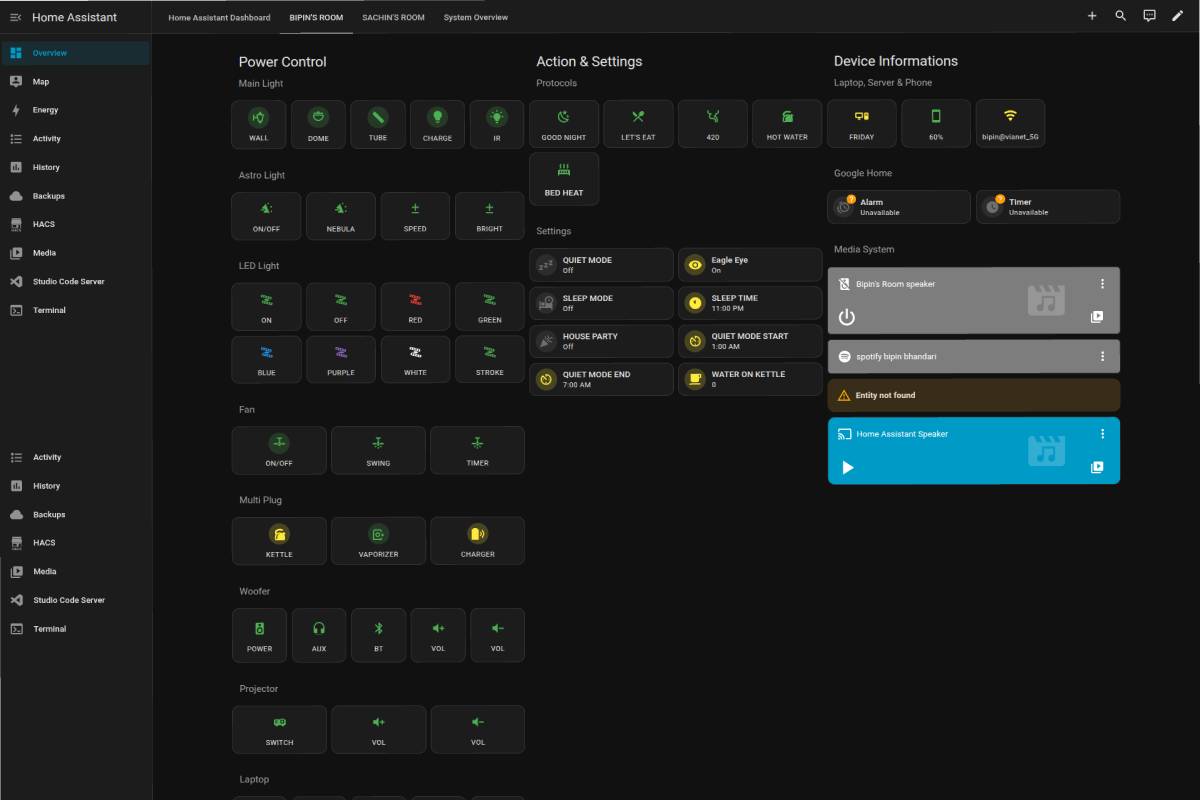Open menu for spotify bipin bhandari

[x=1102, y=356]
